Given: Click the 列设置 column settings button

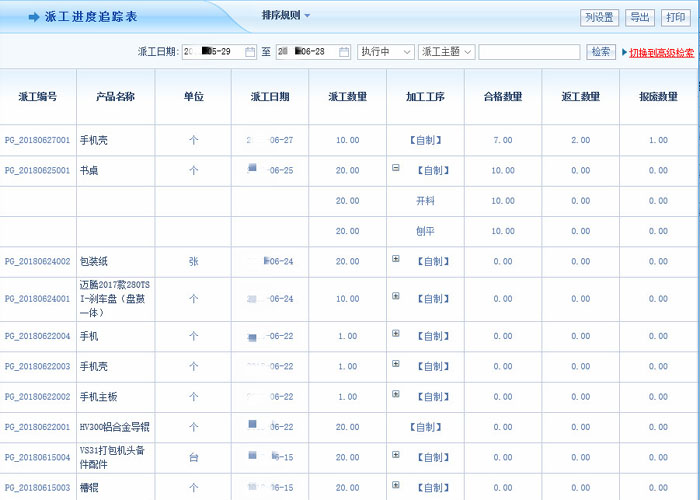Looking at the screenshot, I should pyautogui.click(x=599, y=17).
